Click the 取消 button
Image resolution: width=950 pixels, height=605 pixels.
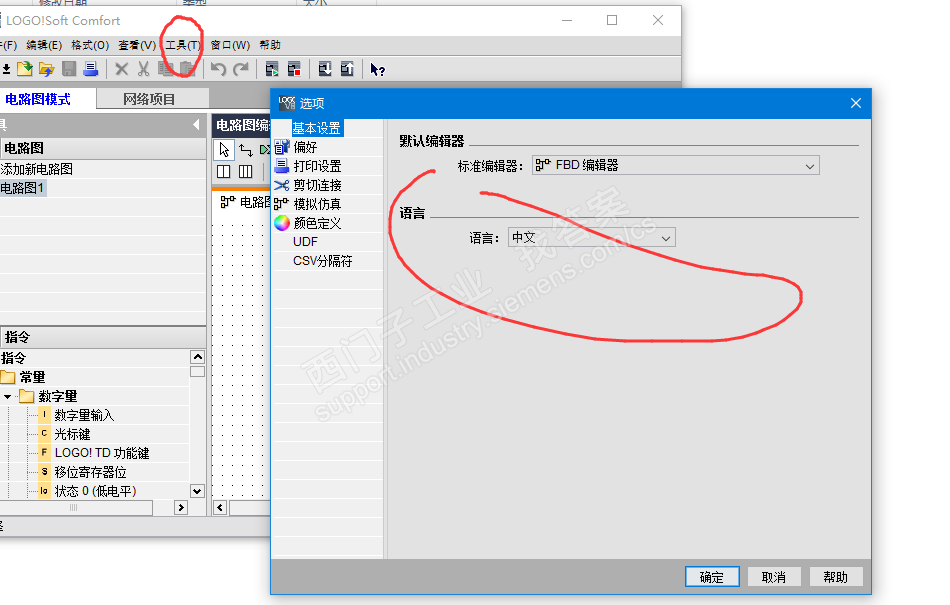[x=774, y=577]
